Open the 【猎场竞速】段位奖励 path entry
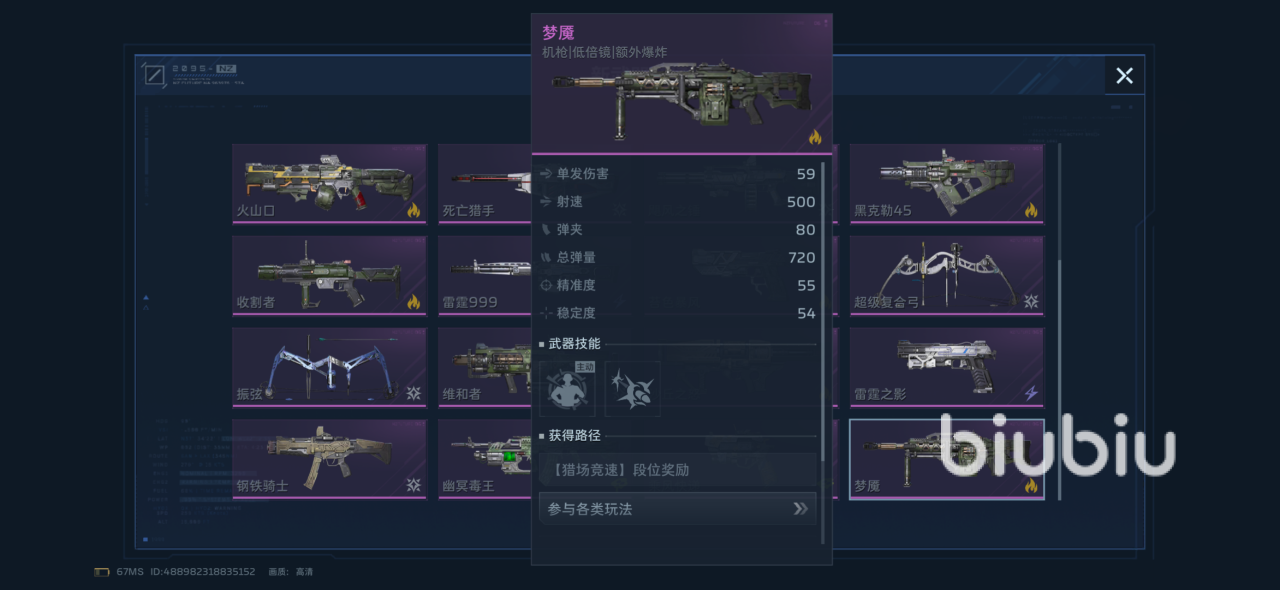Screen dimensions: 1280x590 [x=678, y=469]
